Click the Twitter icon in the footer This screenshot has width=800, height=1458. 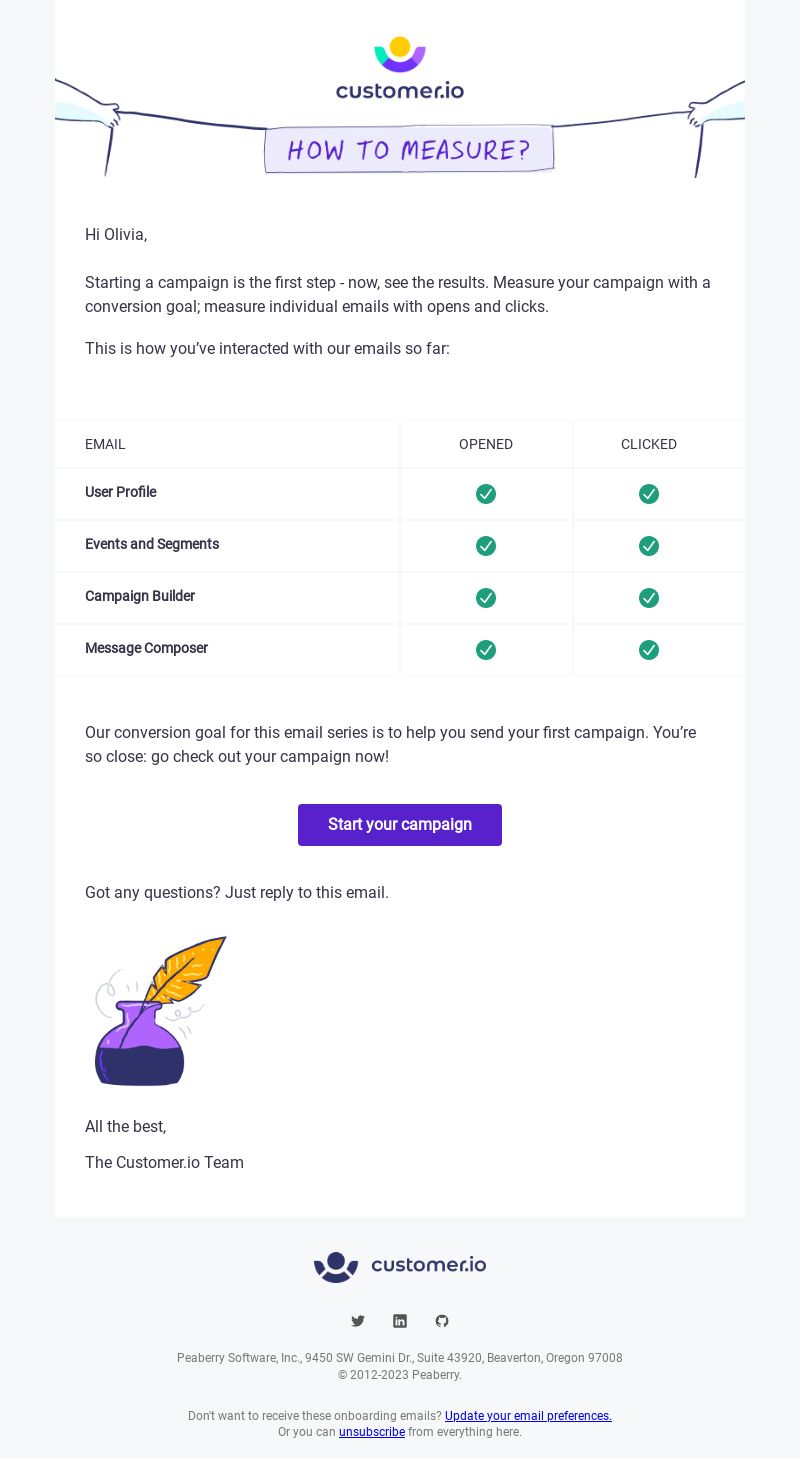point(358,1321)
